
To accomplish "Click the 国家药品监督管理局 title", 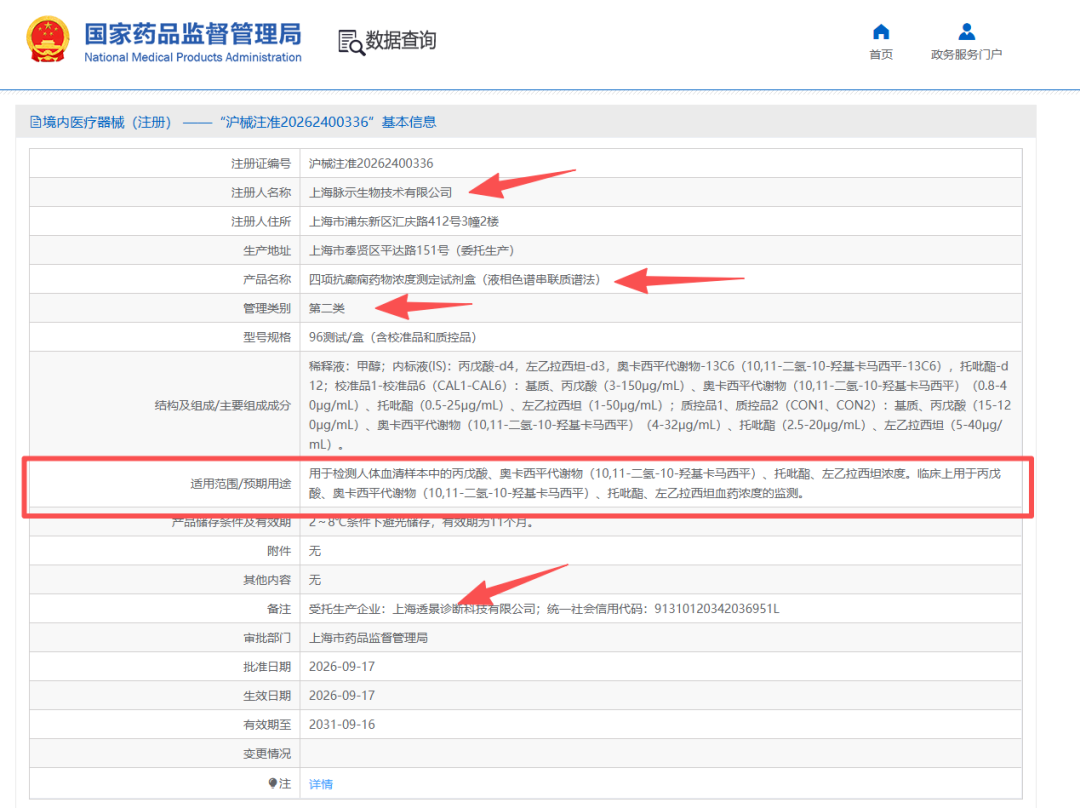I will tap(193, 34).
